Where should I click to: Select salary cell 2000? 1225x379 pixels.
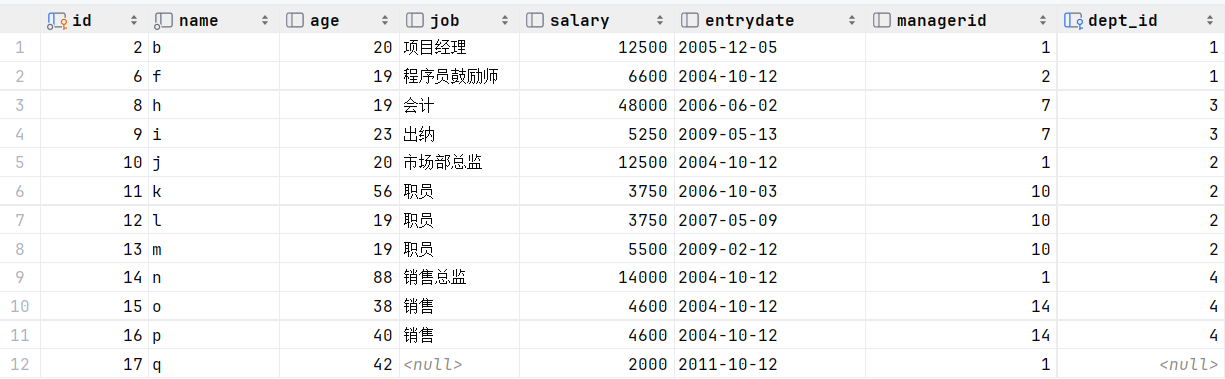point(596,364)
